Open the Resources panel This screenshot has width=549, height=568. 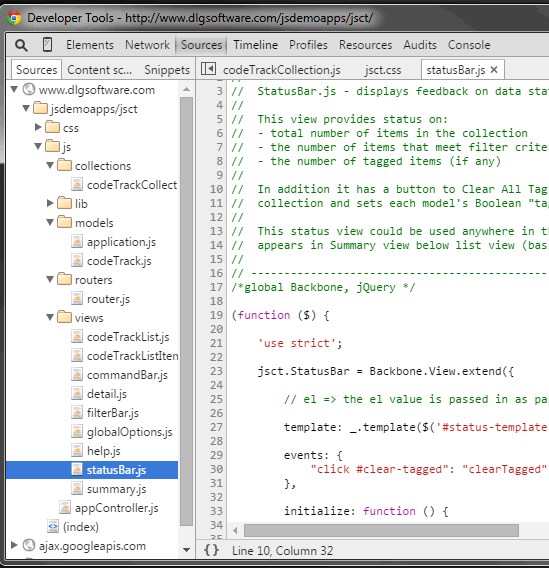pos(365,45)
